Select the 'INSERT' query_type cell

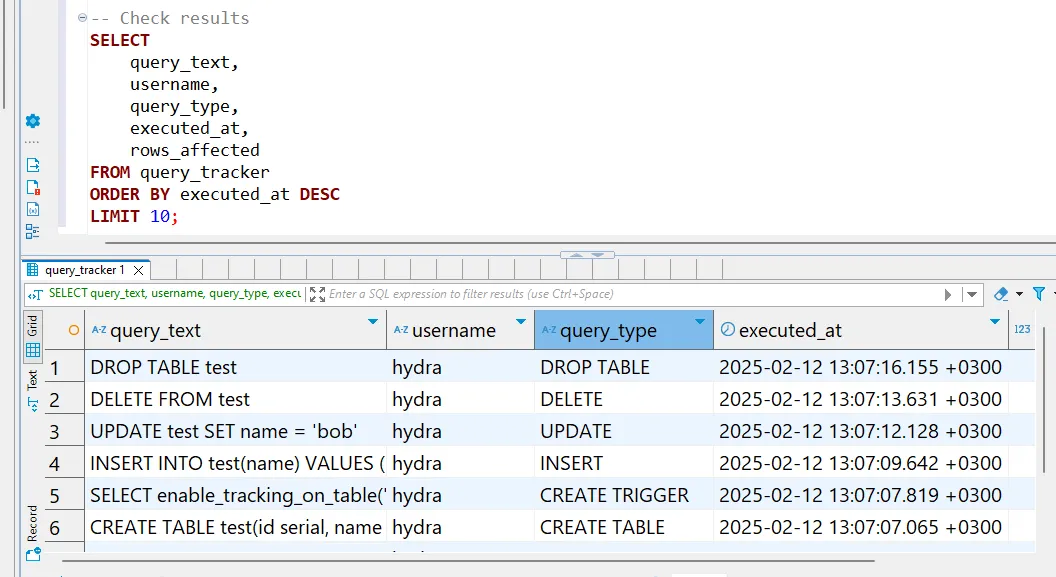pyautogui.click(x=624, y=463)
